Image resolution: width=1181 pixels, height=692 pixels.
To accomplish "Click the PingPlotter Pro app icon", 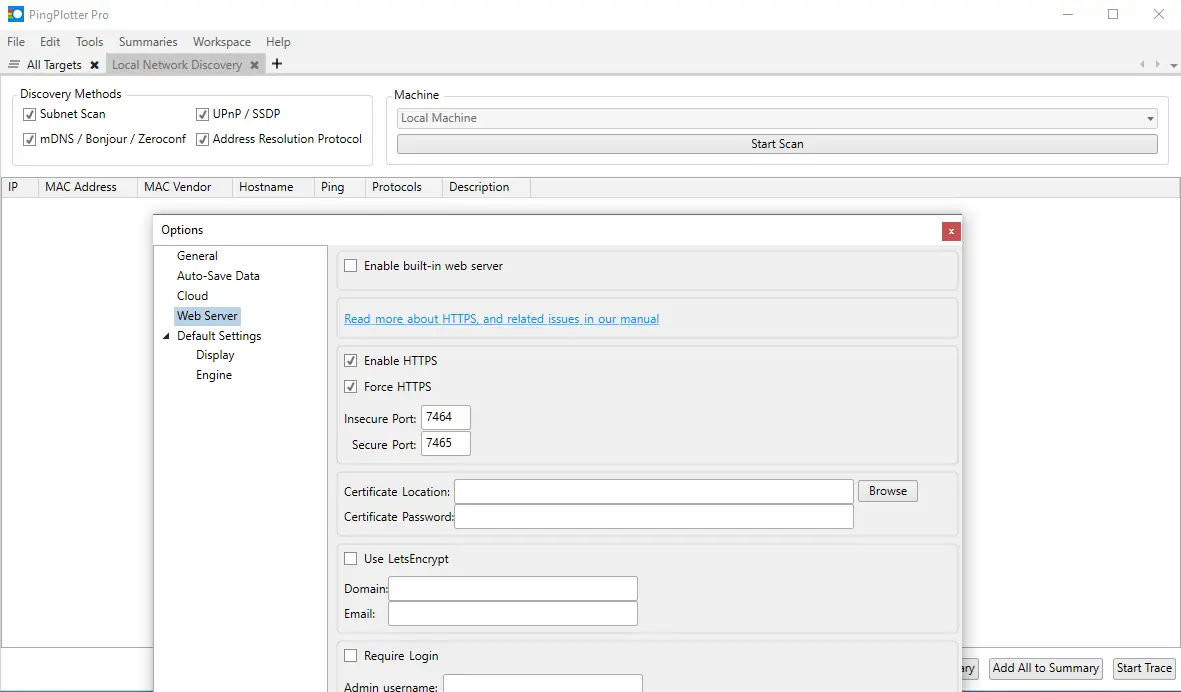I will (16, 15).
